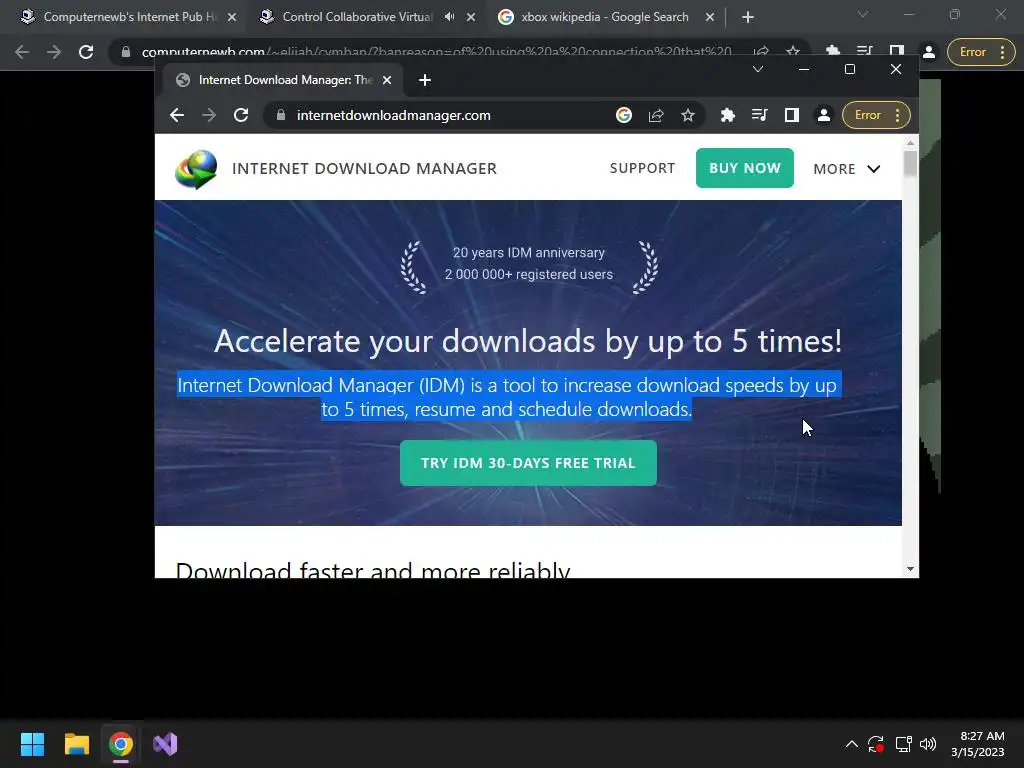Viewport: 1024px width, 768px height.
Task: Open tab search chevron in inner window
Action: tap(758, 69)
